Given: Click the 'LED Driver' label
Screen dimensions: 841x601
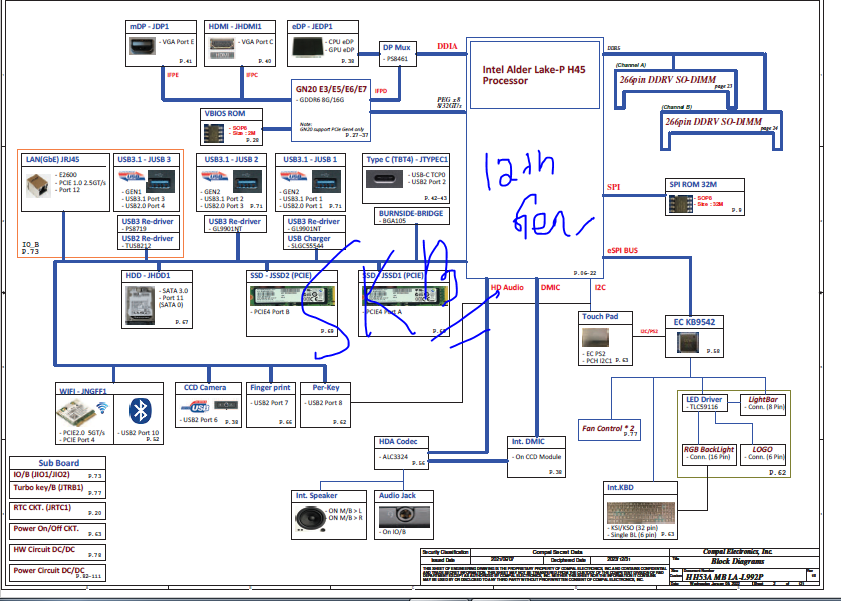Looking at the screenshot, I should [x=704, y=399].
